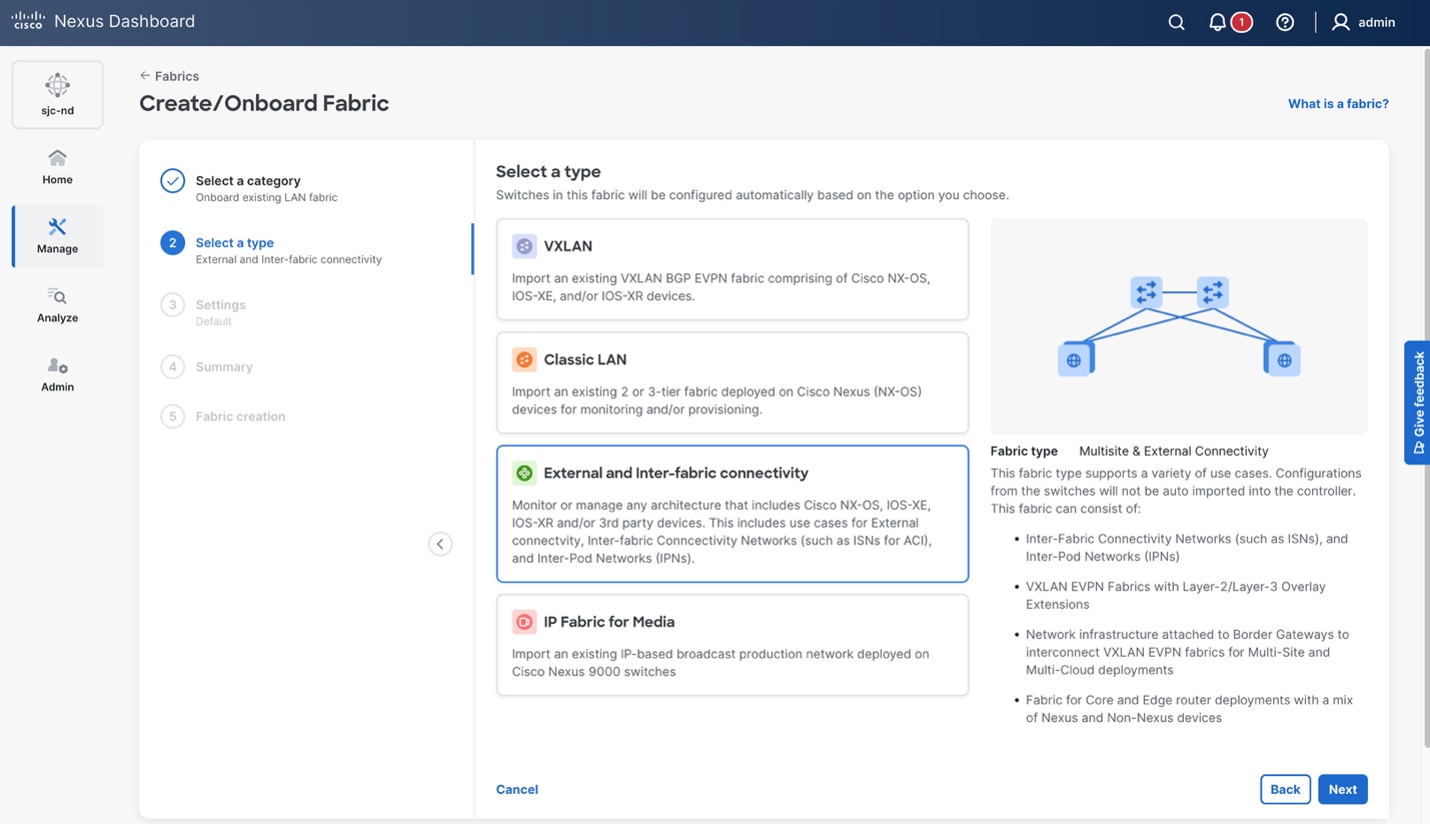This screenshot has width=1430, height=824.
Task: Click the red notification count badge
Action: [x=1241, y=22]
